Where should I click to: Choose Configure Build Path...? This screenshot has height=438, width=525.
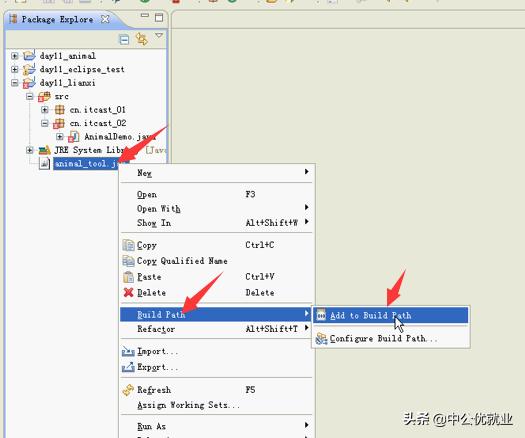(390, 339)
